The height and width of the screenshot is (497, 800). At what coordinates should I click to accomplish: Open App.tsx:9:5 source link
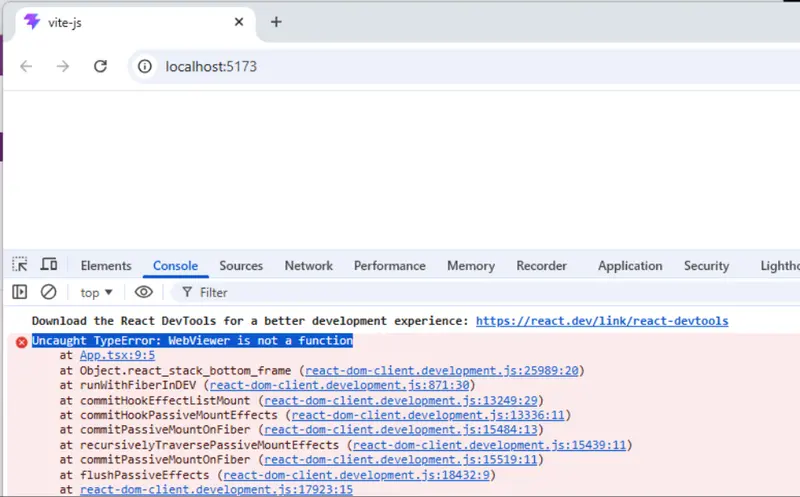click(117, 355)
